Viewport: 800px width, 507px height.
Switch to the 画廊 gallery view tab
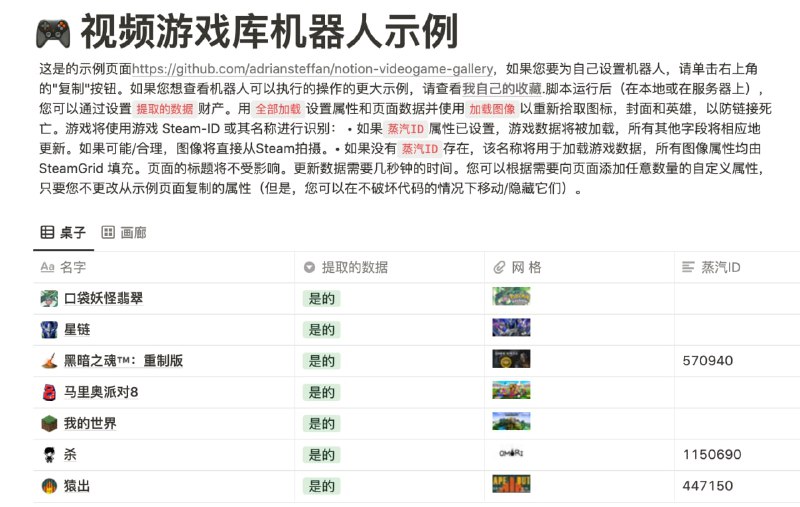(124, 233)
